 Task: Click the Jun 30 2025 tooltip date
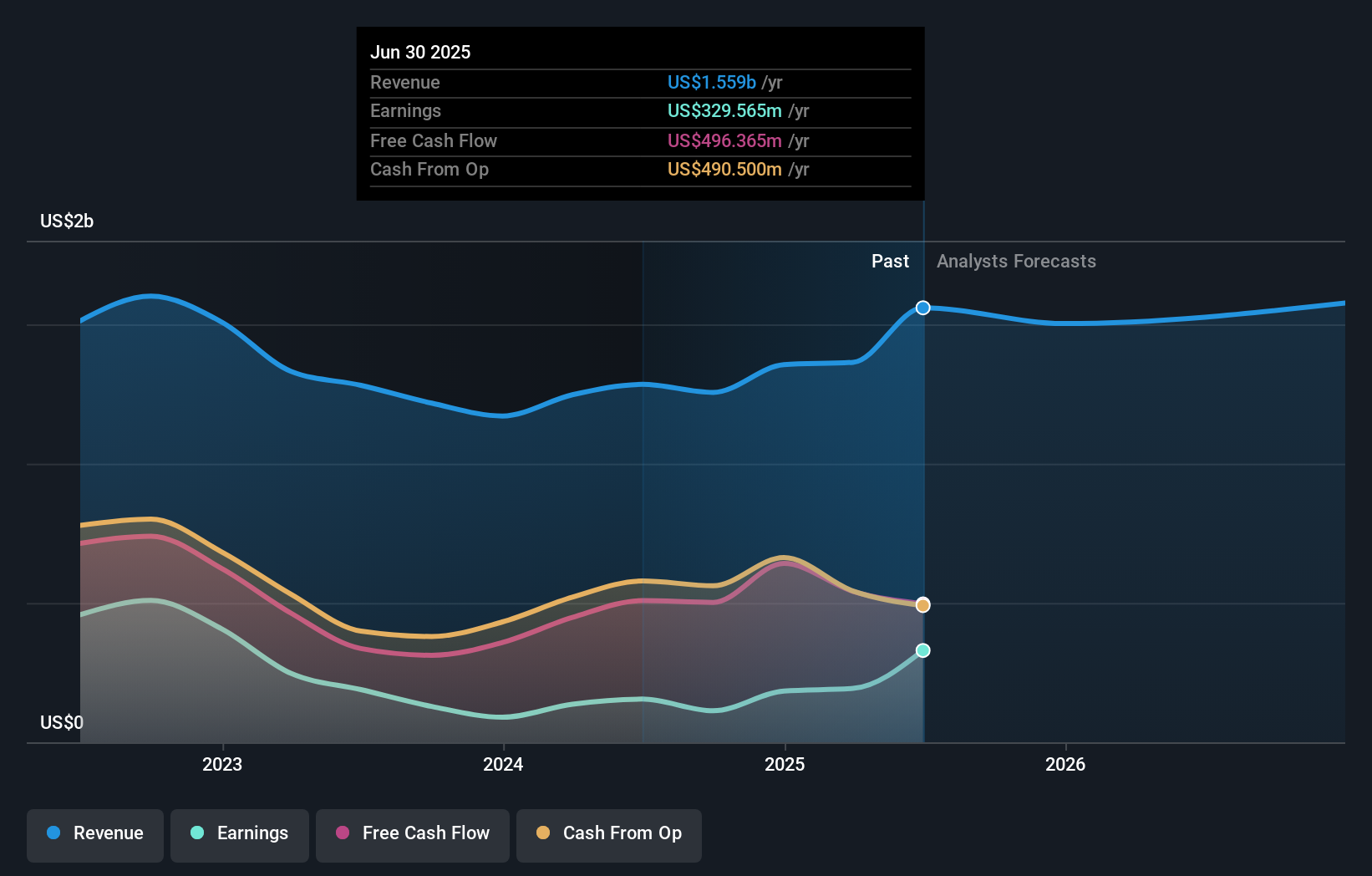[x=420, y=52]
